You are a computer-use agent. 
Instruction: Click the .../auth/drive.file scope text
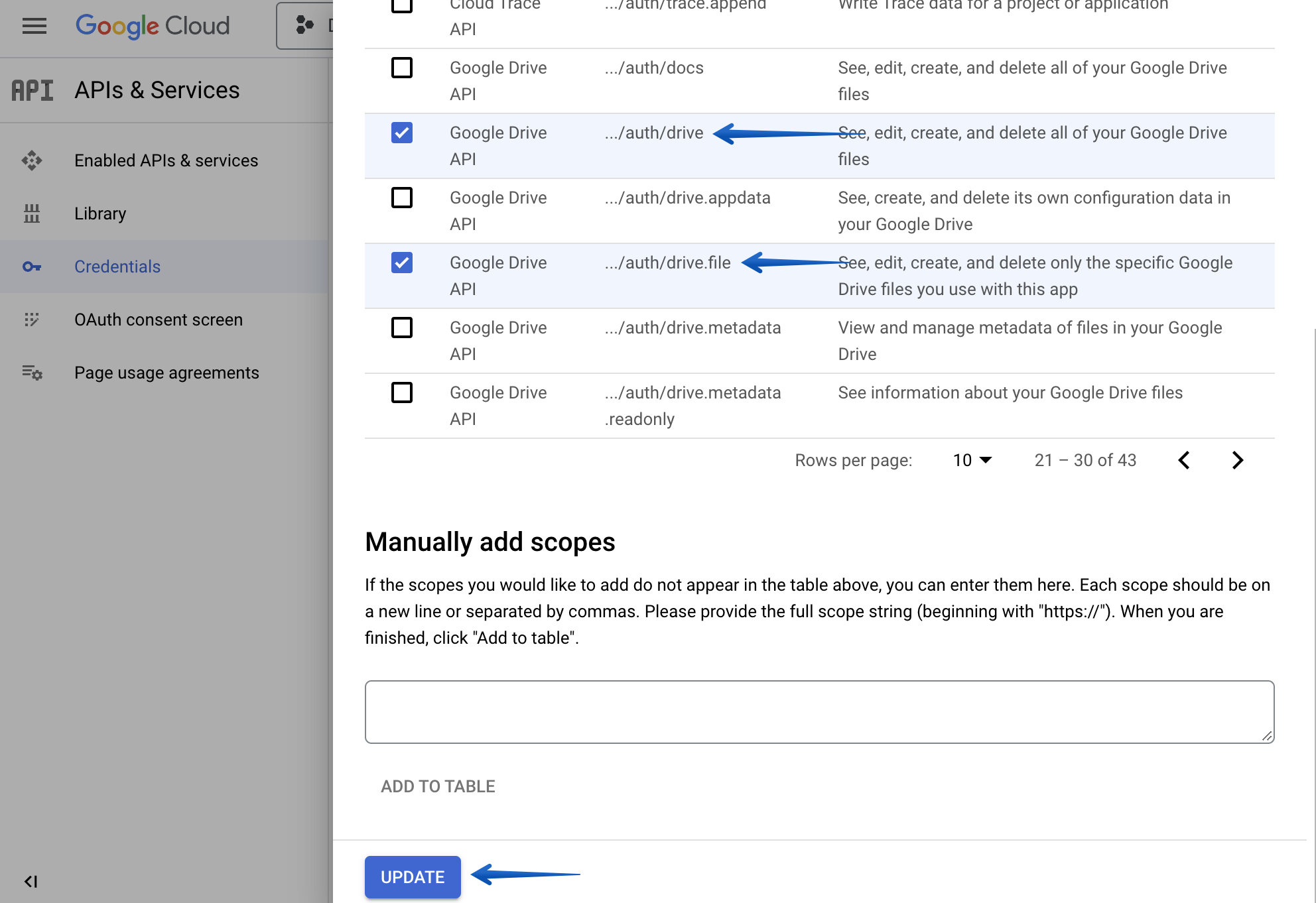[x=667, y=263]
